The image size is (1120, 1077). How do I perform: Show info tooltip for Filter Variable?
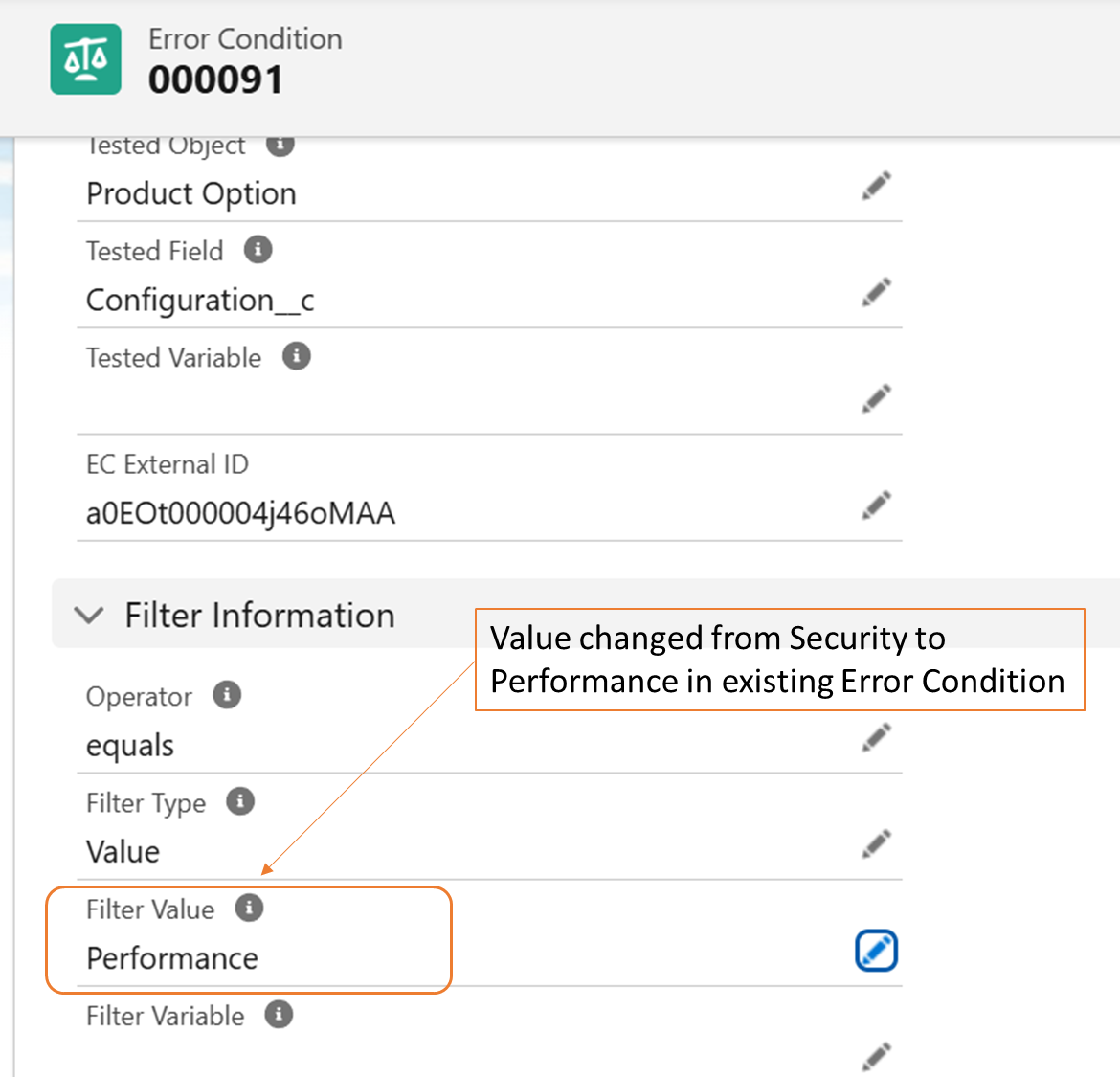280,1015
